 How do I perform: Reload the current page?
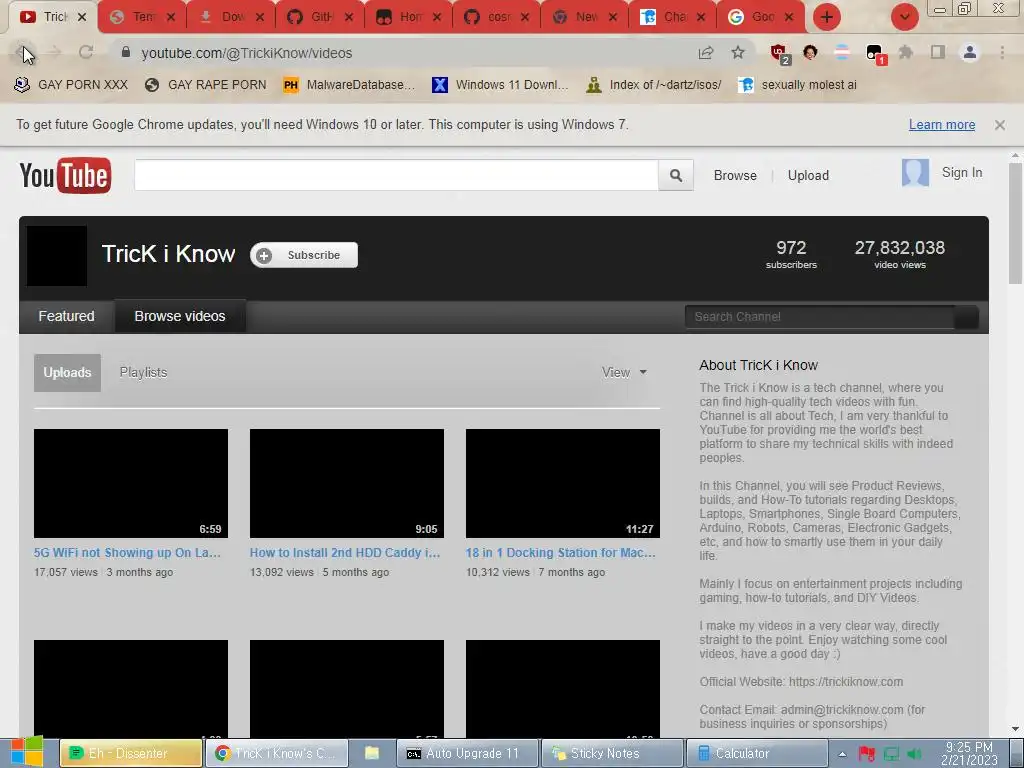pyautogui.click(x=86, y=52)
